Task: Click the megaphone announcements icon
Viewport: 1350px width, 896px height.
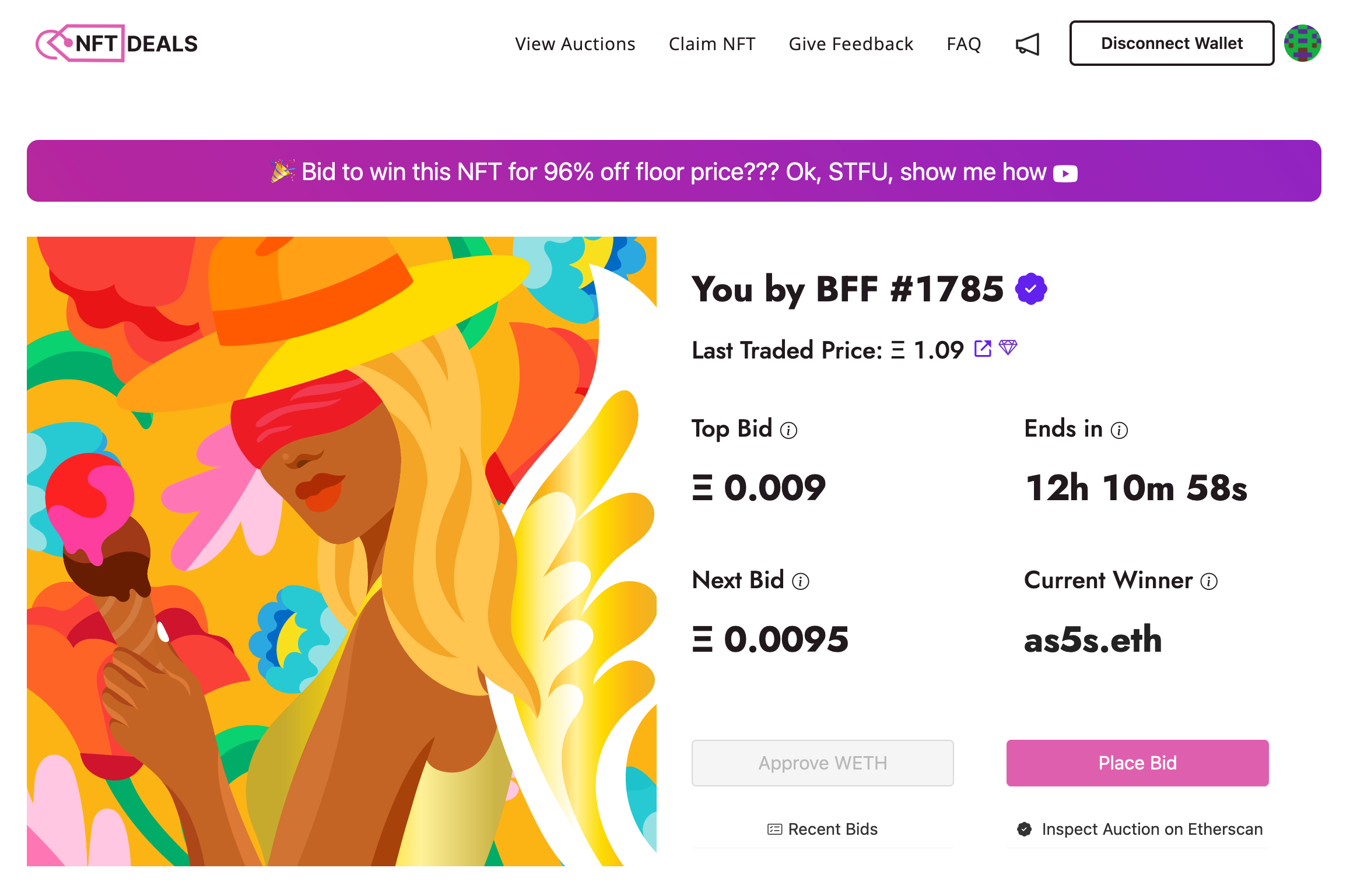Action: [x=1028, y=44]
